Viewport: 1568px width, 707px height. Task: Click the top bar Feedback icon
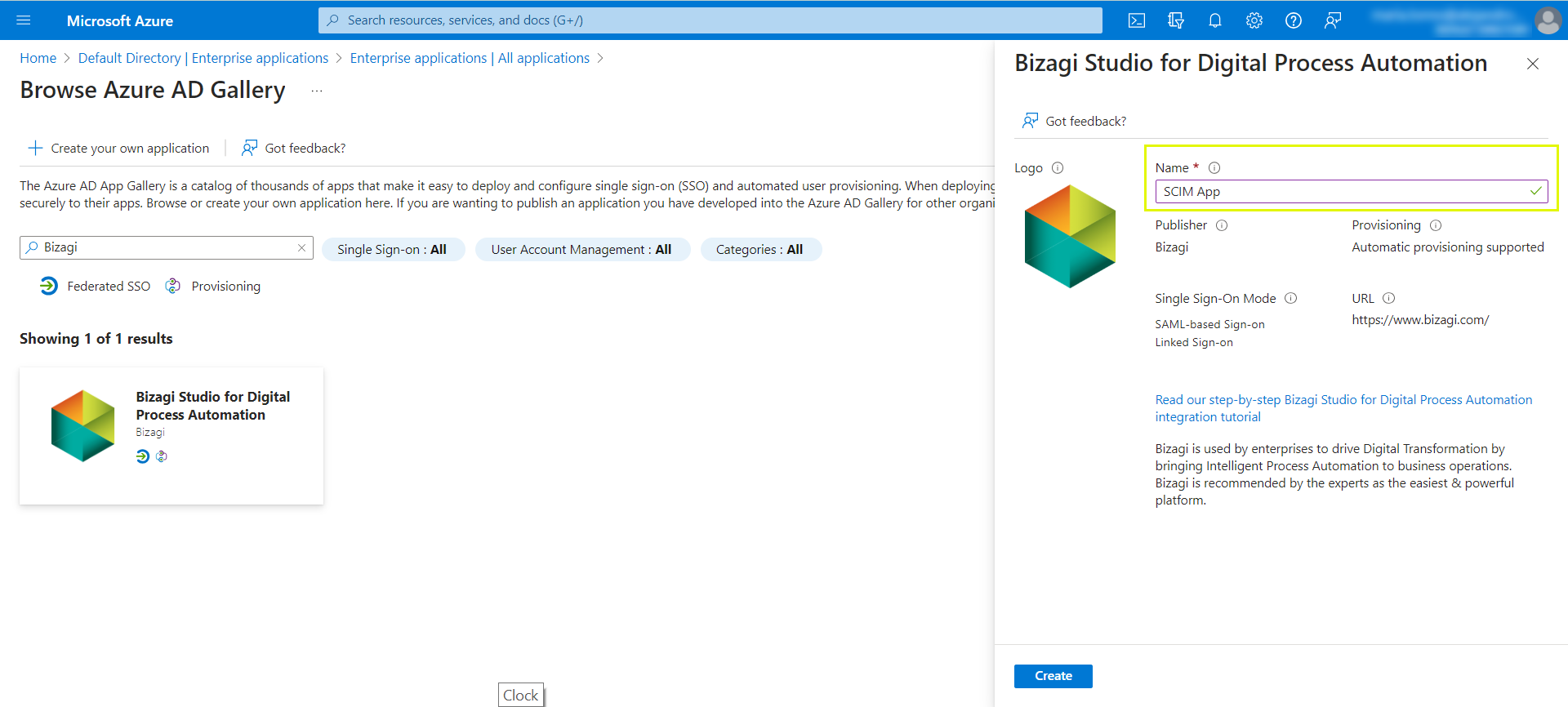1333,20
